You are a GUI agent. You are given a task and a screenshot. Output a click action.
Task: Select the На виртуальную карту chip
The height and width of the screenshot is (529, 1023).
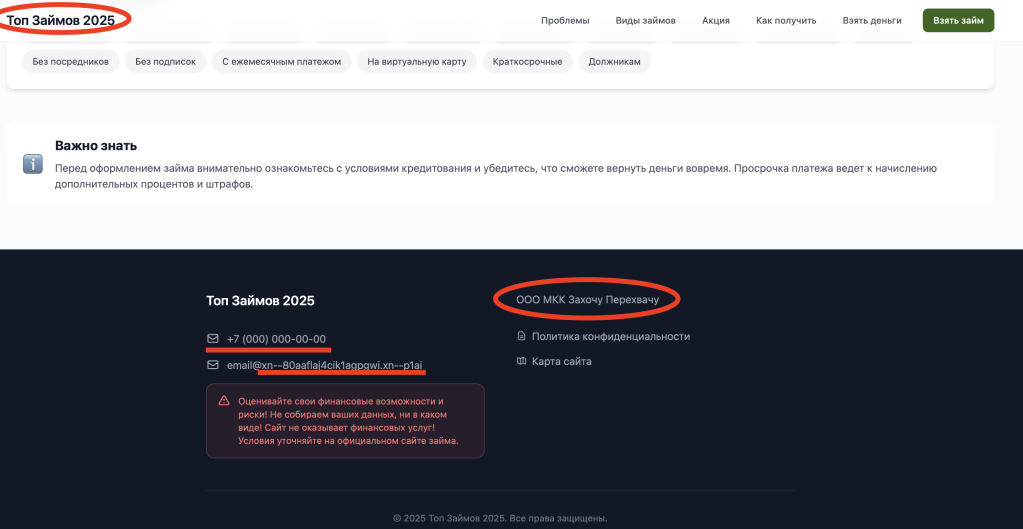click(417, 62)
